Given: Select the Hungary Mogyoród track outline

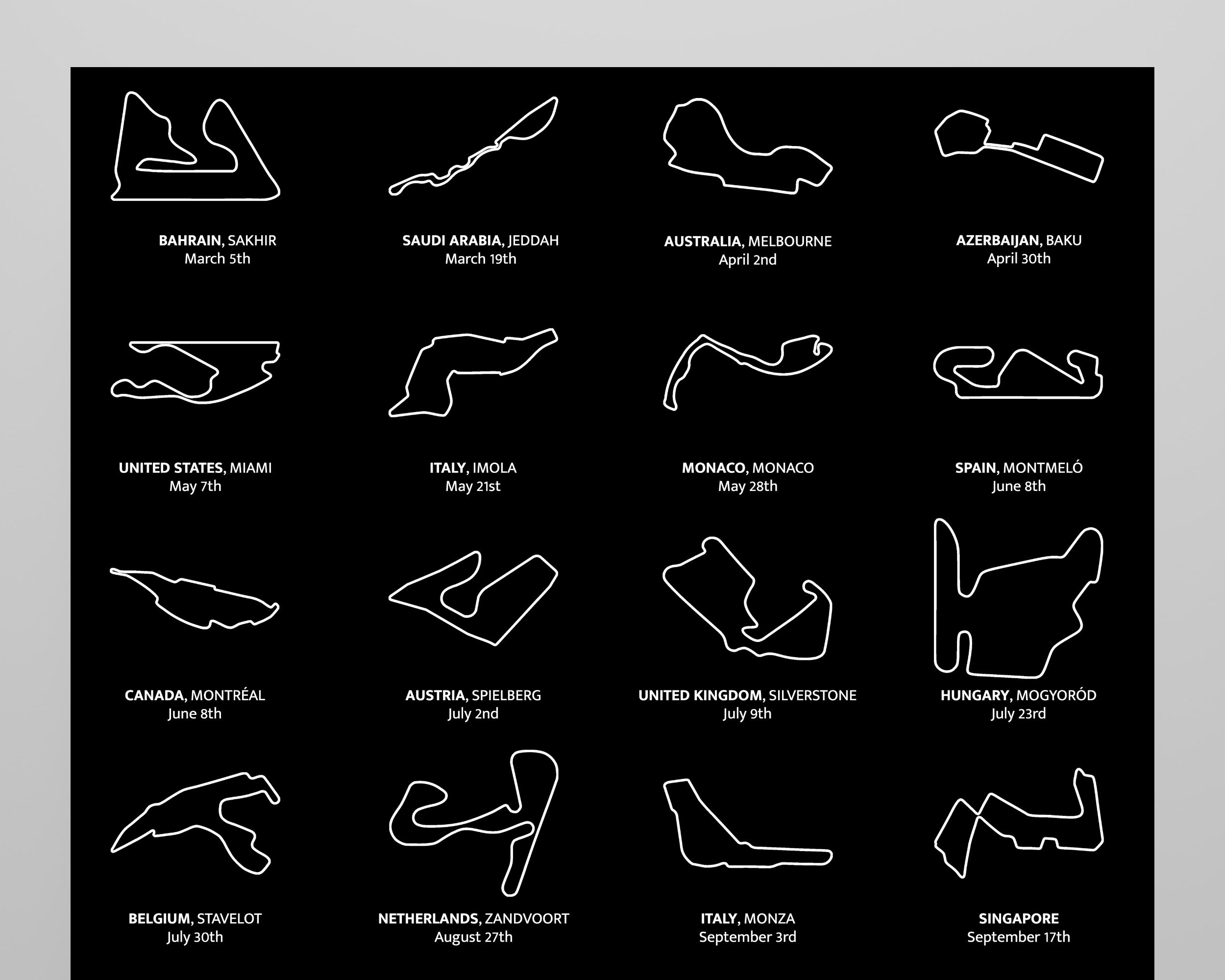Looking at the screenshot, I should click(1019, 599).
